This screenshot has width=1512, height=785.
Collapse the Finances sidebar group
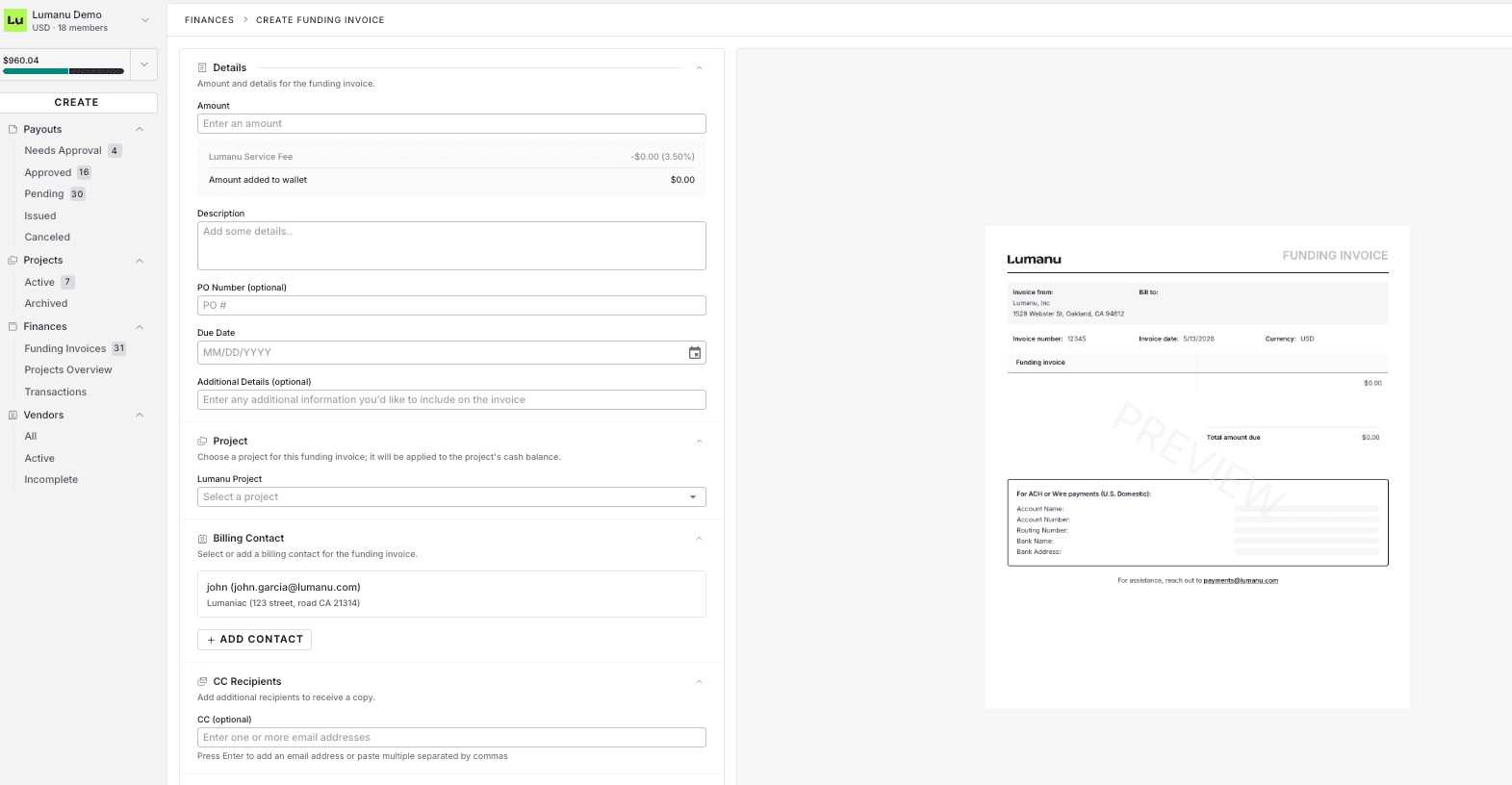tap(140, 326)
